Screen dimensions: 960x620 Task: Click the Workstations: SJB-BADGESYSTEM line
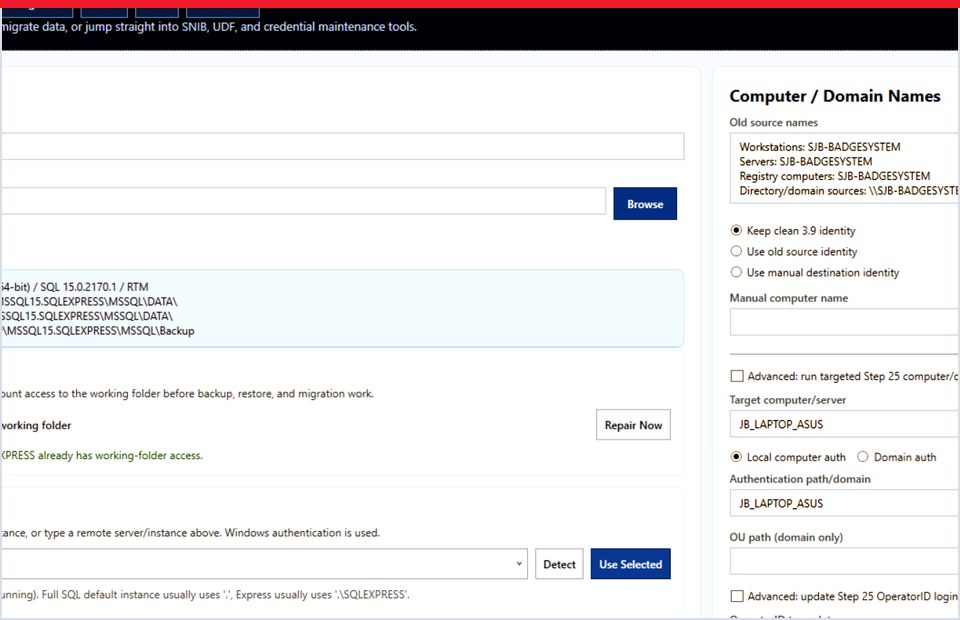820,147
